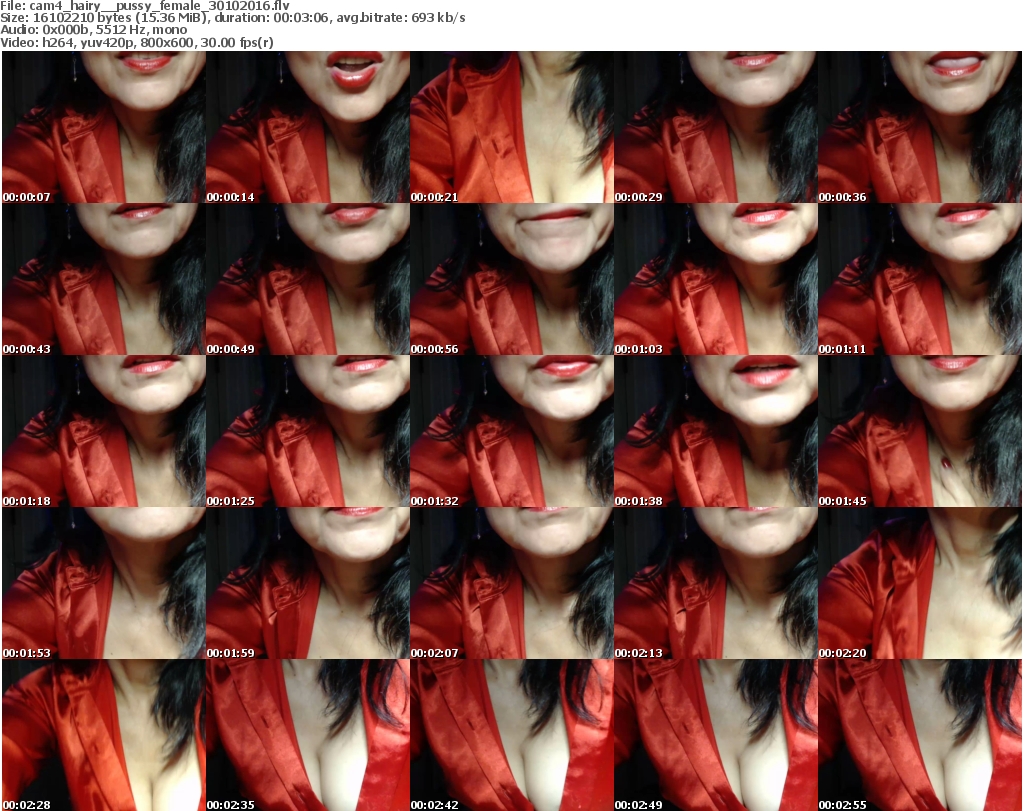Select the frame marked 00:00:14
The height and width of the screenshot is (811, 1024).
click(308, 128)
